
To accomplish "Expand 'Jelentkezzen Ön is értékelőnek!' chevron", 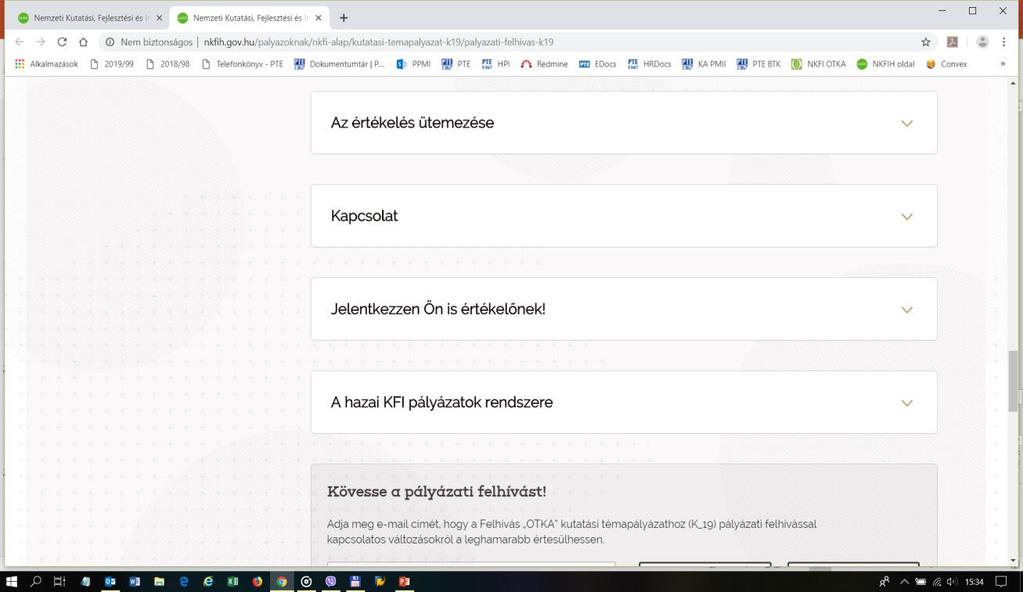I will pyautogui.click(x=906, y=310).
